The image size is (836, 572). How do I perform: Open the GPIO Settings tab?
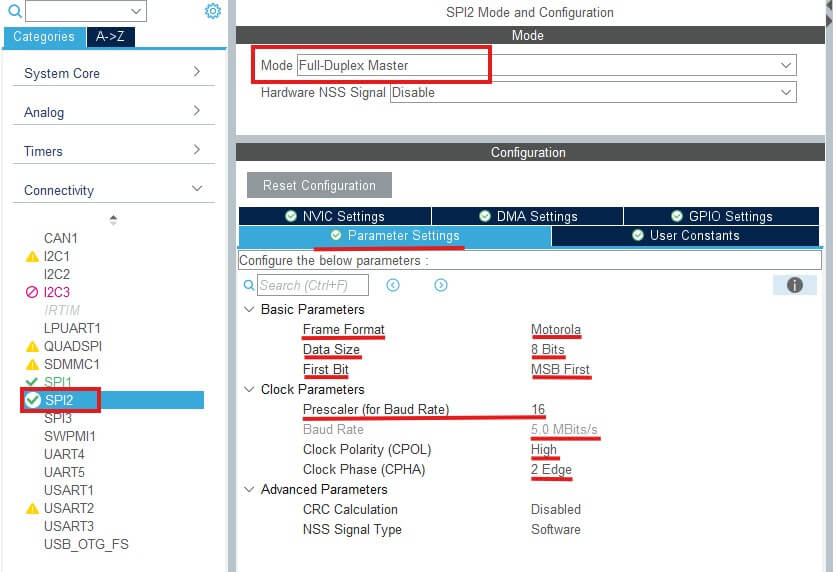721,216
